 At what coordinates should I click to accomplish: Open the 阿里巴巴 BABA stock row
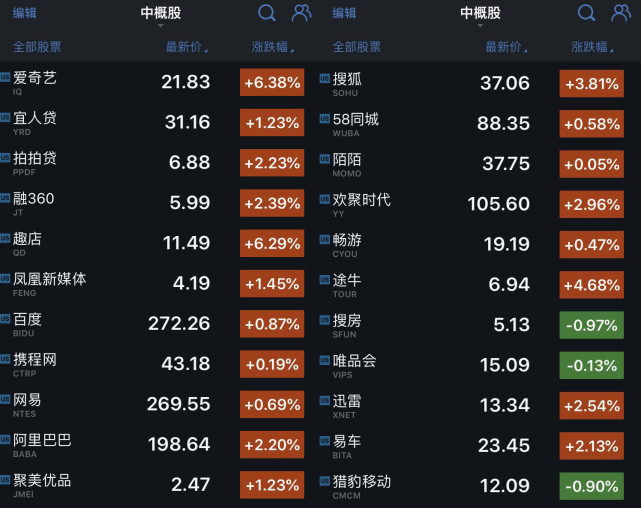(155, 445)
